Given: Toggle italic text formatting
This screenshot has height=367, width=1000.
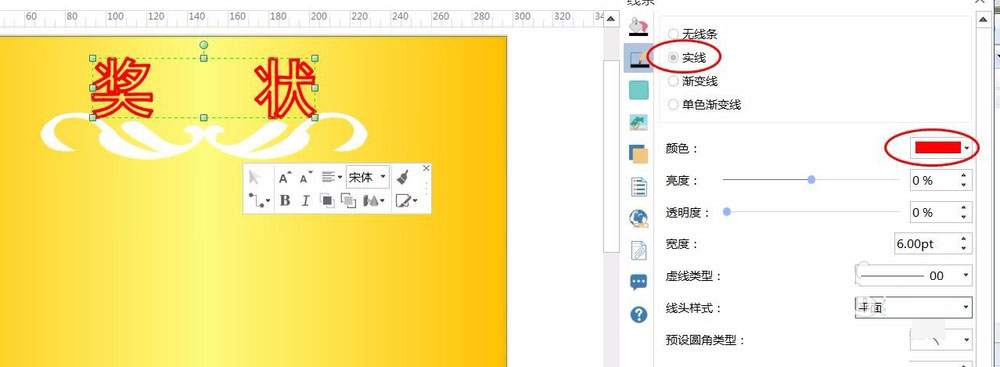Looking at the screenshot, I should coord(305,200).
